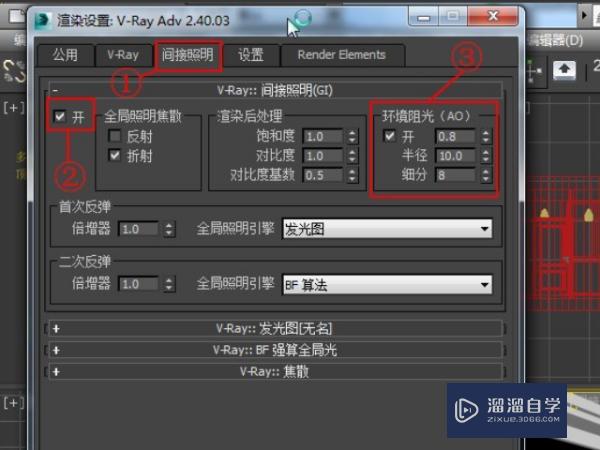Adjust the 对比度 spinner arrows

point(352,156)
